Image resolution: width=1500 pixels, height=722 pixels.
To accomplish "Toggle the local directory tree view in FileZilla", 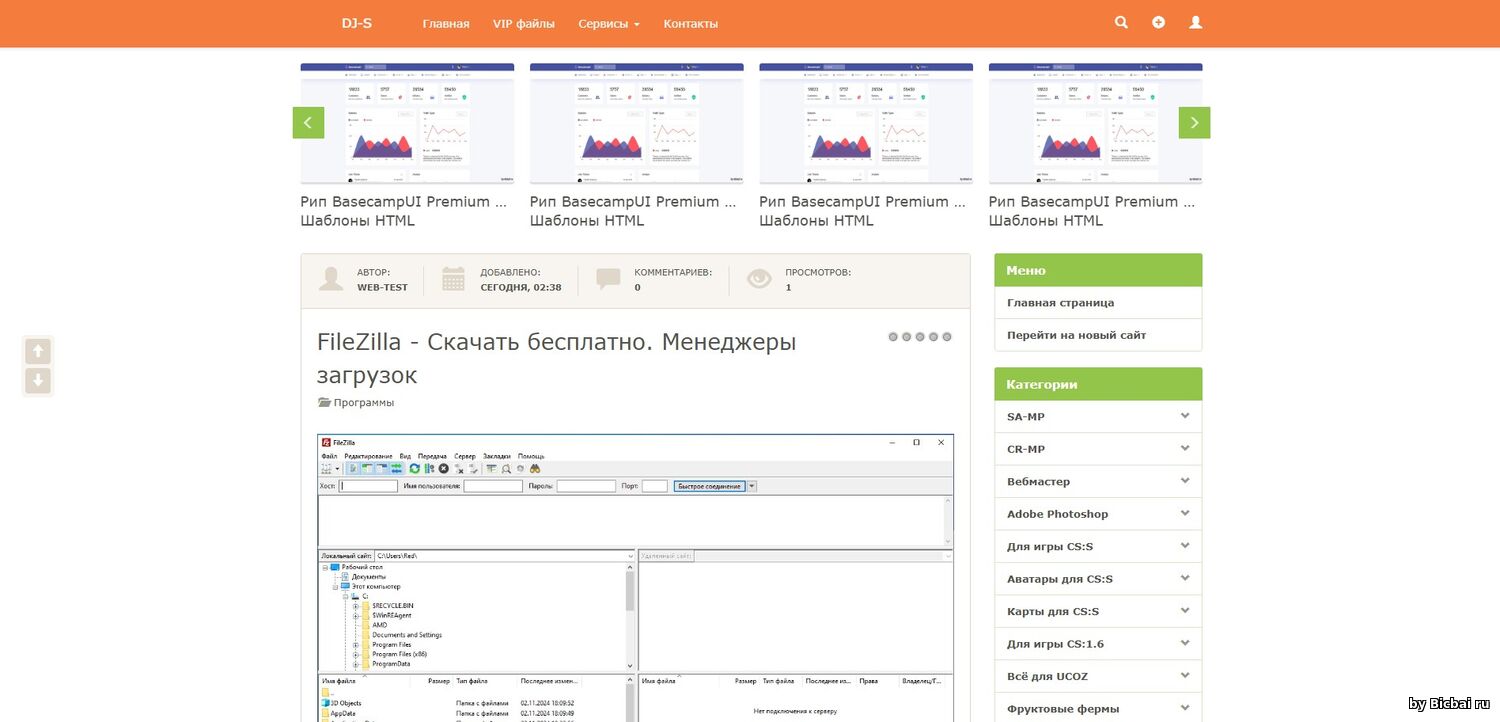I will pos(367,468).
